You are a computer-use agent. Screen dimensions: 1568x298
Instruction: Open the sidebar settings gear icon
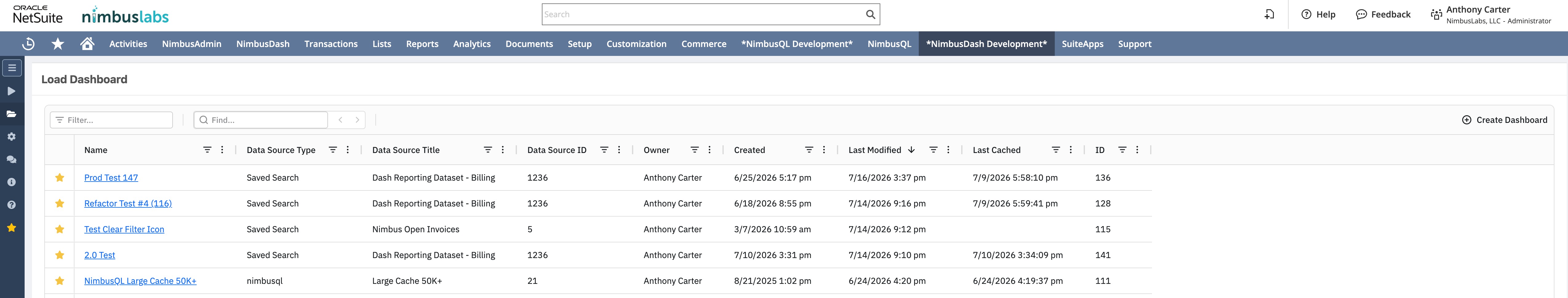pos(12,137)
